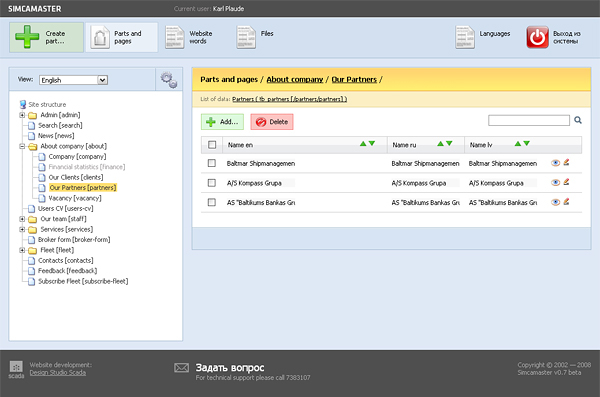The height and width of the screenshot is (397, 600).
Task: Sort Name lv ascending with up arrow
Action: pyautogui.click(x=518, y=144)
